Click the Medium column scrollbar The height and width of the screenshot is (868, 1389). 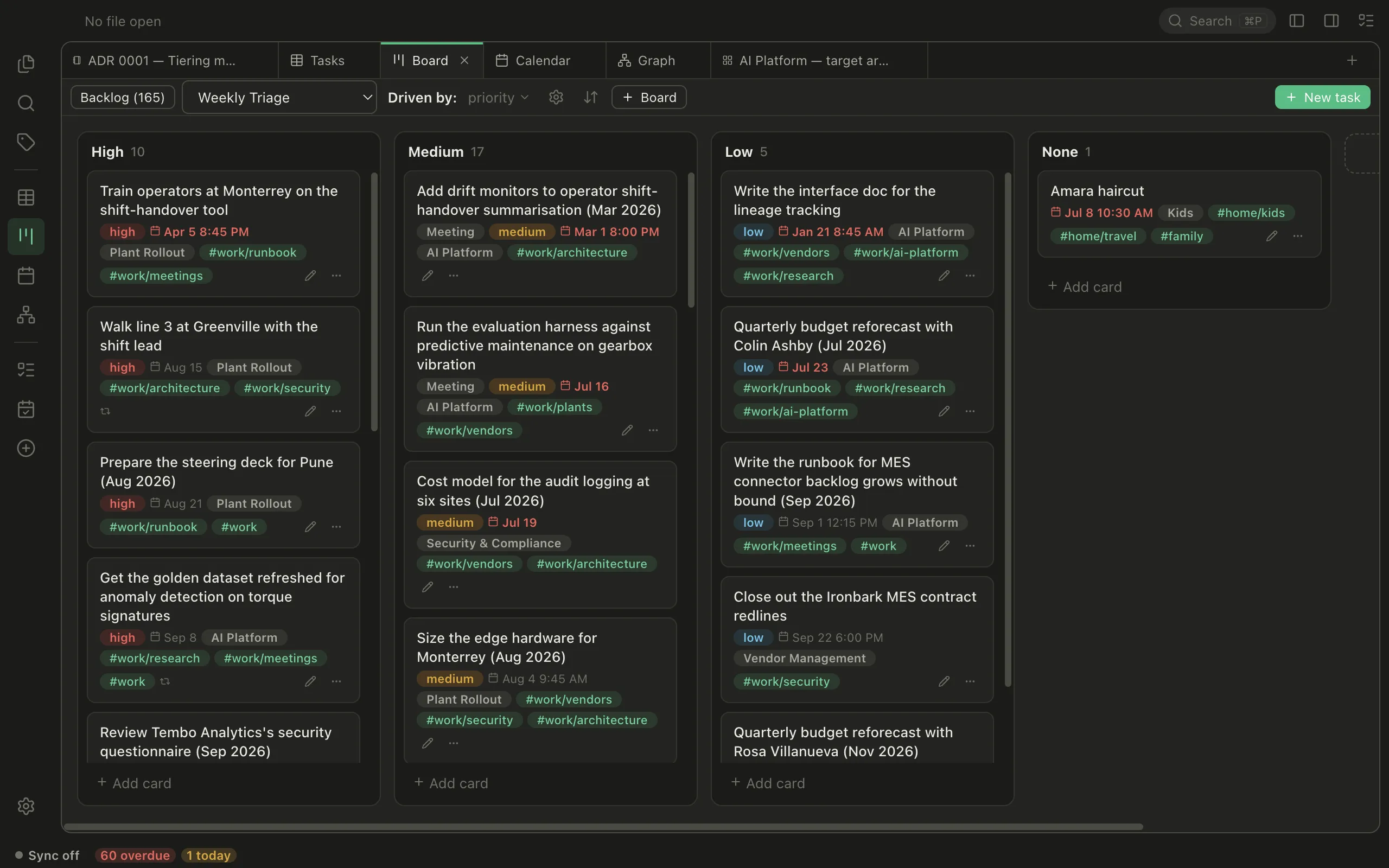691,240
